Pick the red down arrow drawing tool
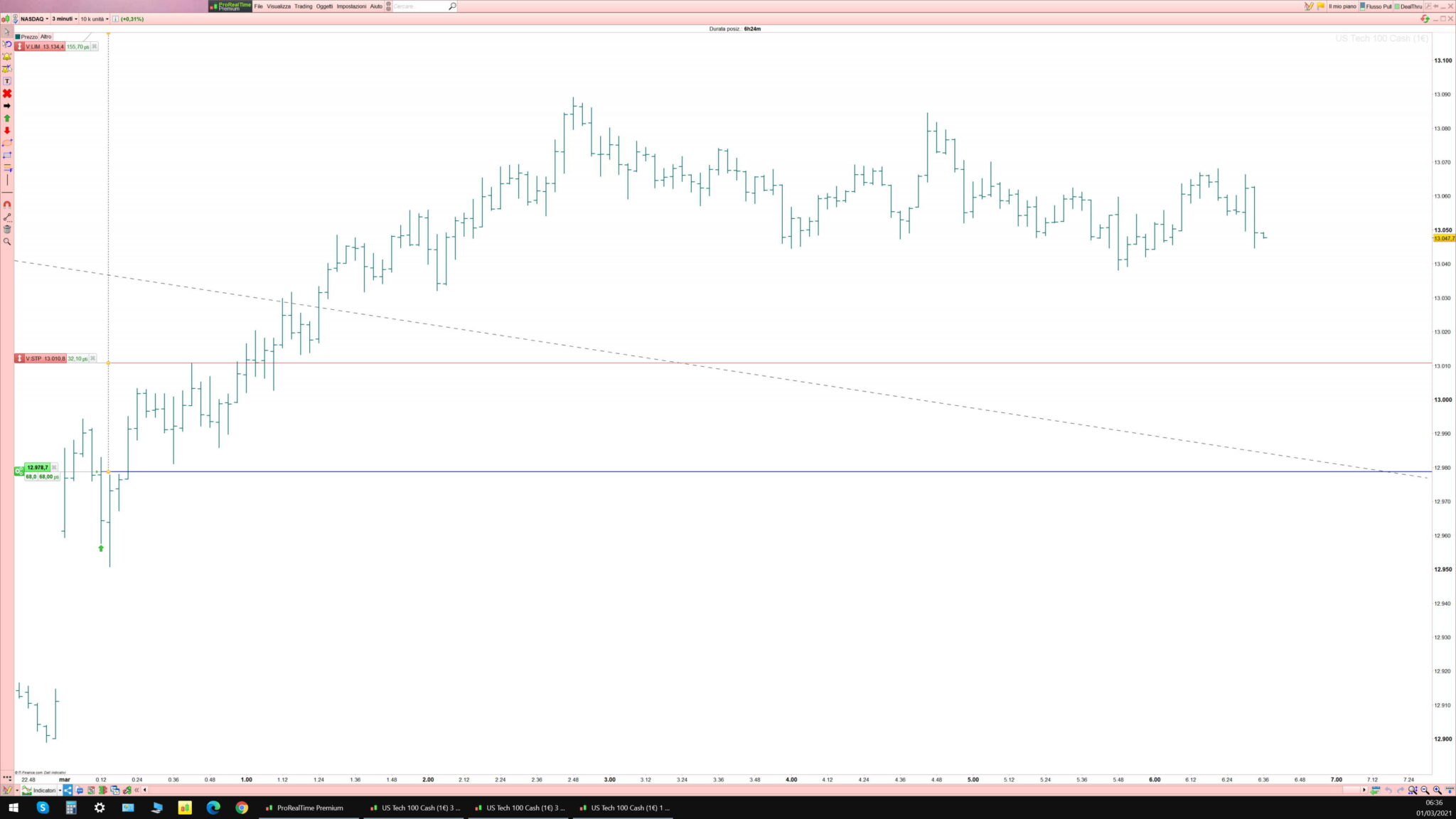Image resolution: width=1456 pixels, height=819 pixels. click(7, 130)
